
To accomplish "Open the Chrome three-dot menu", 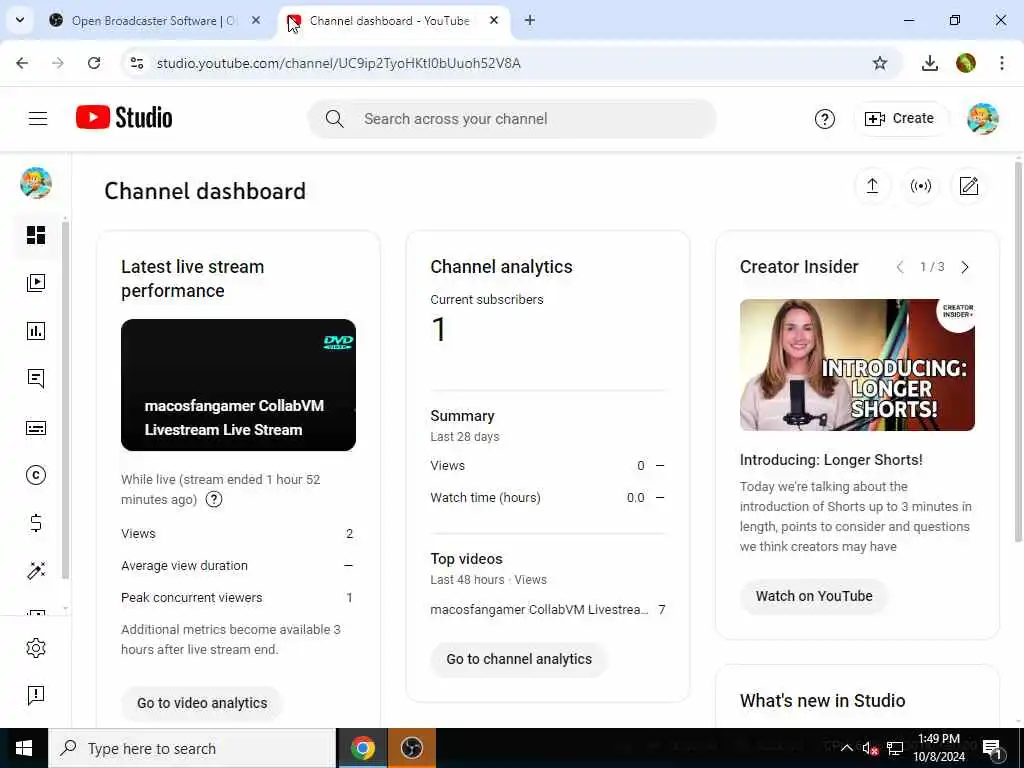I will [x=1001, y=63].
